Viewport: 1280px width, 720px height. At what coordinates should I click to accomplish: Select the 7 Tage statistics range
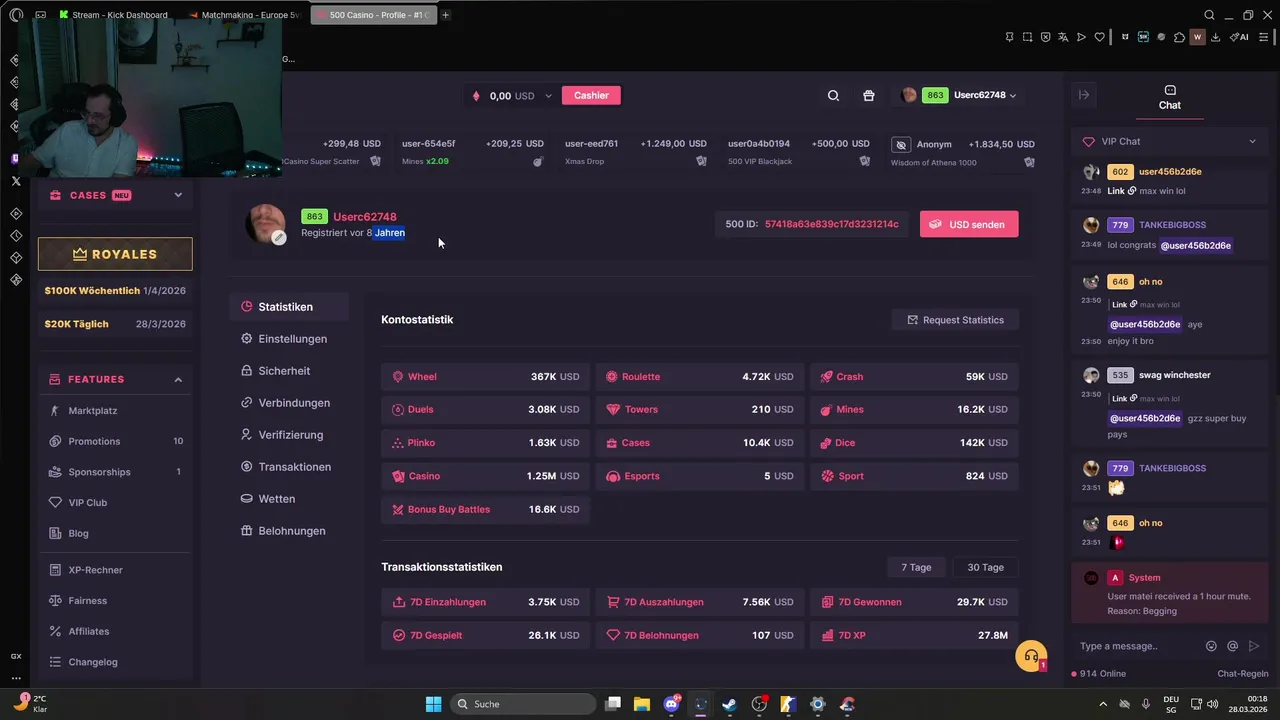916,567
